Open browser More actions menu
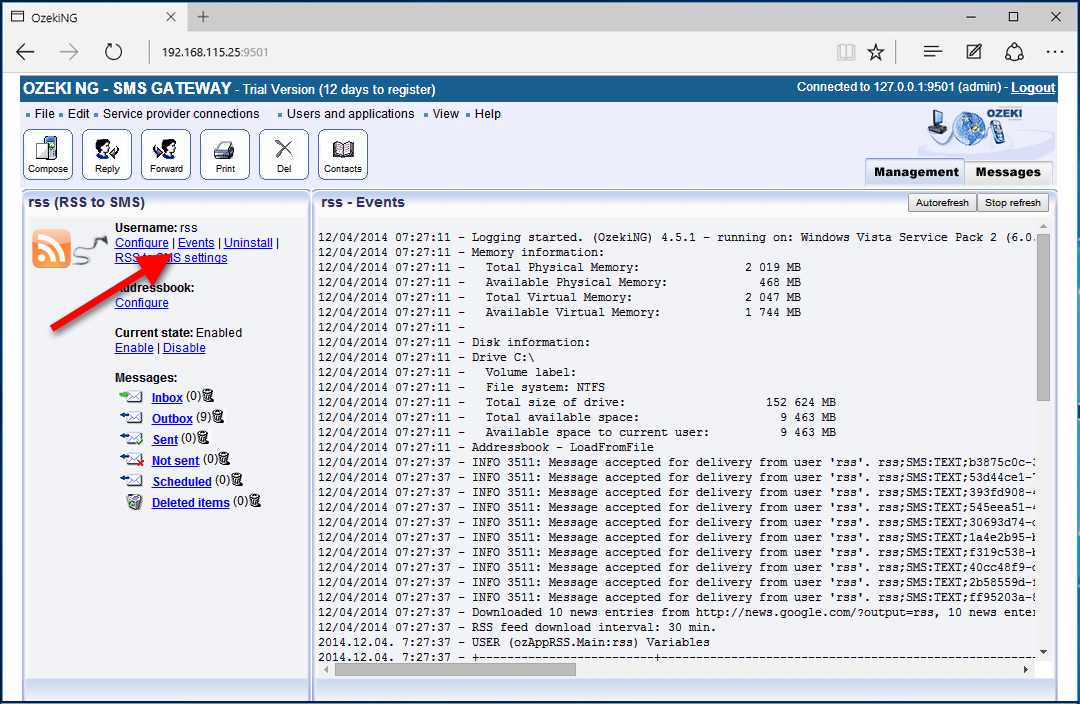The height and width of the screenshot is (704, 1080). [x=1055, y=52]
